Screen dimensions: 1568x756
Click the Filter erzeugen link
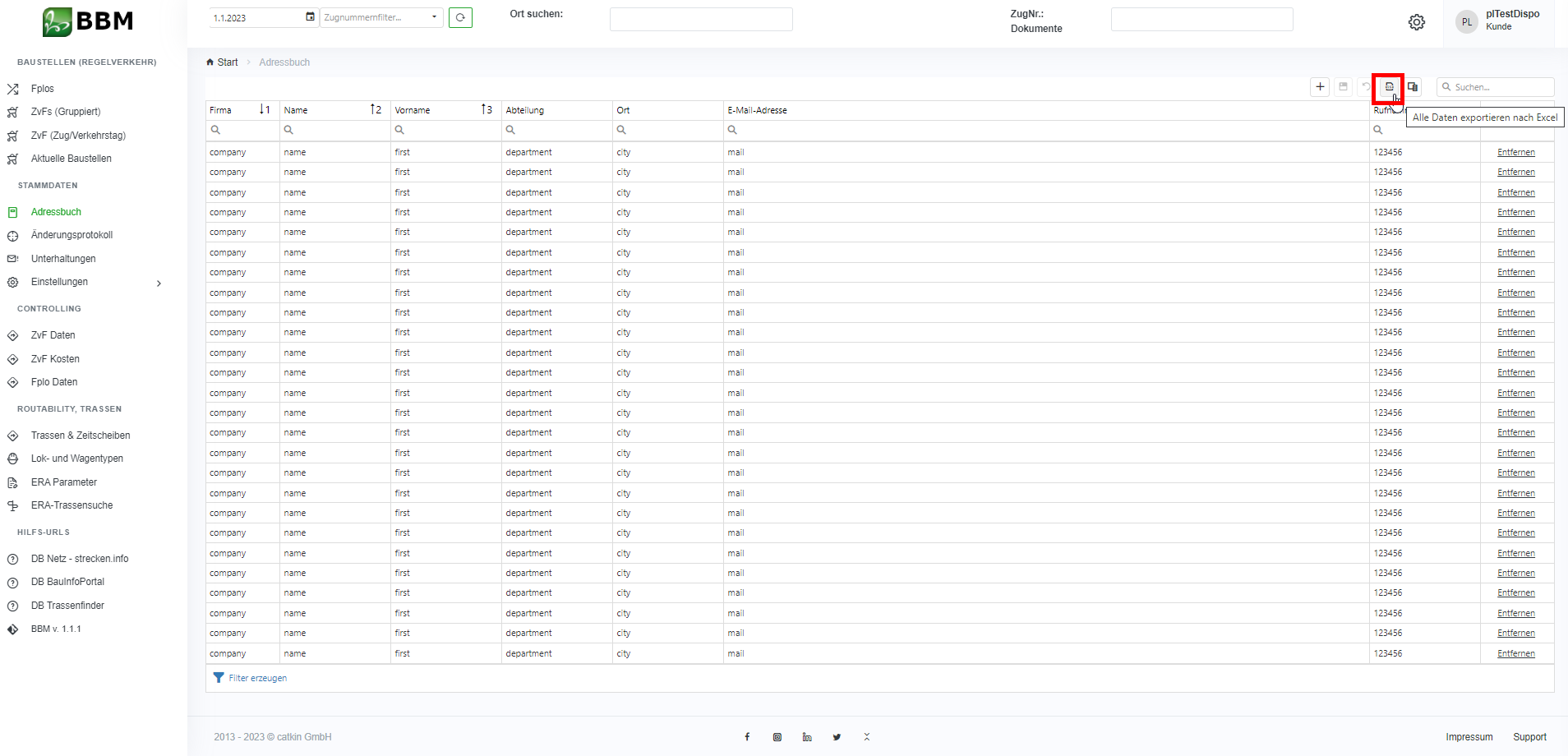257,678
